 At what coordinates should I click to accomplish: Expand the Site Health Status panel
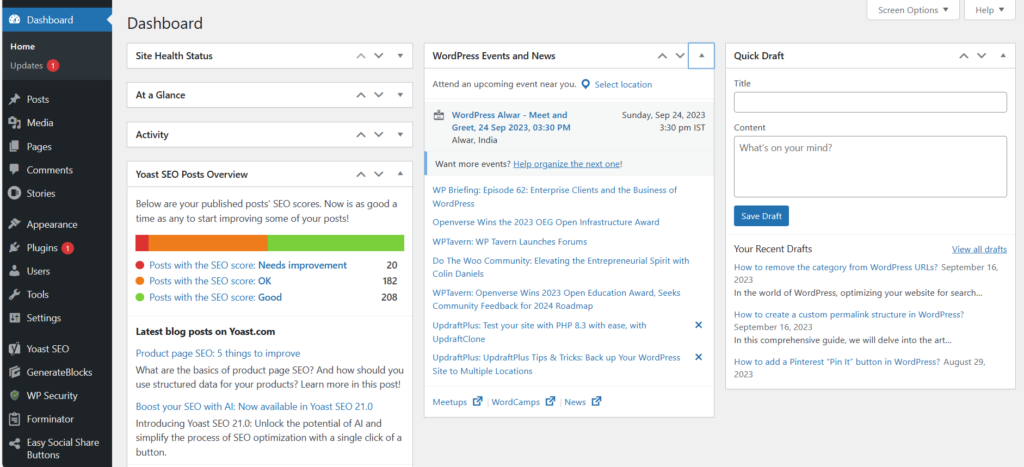click(x=400, y=56)
